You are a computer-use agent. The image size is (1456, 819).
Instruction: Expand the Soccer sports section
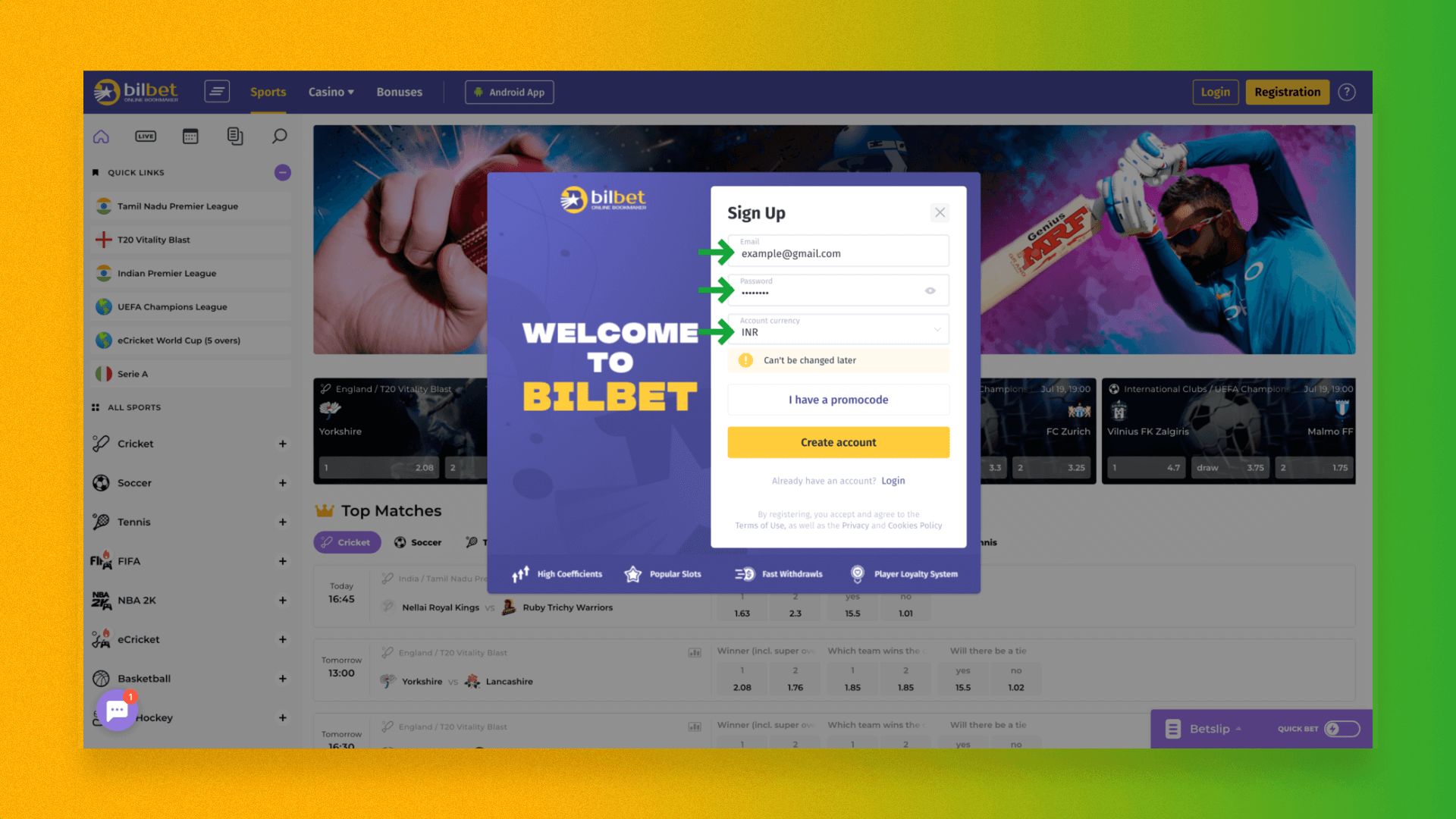(282, 483)
